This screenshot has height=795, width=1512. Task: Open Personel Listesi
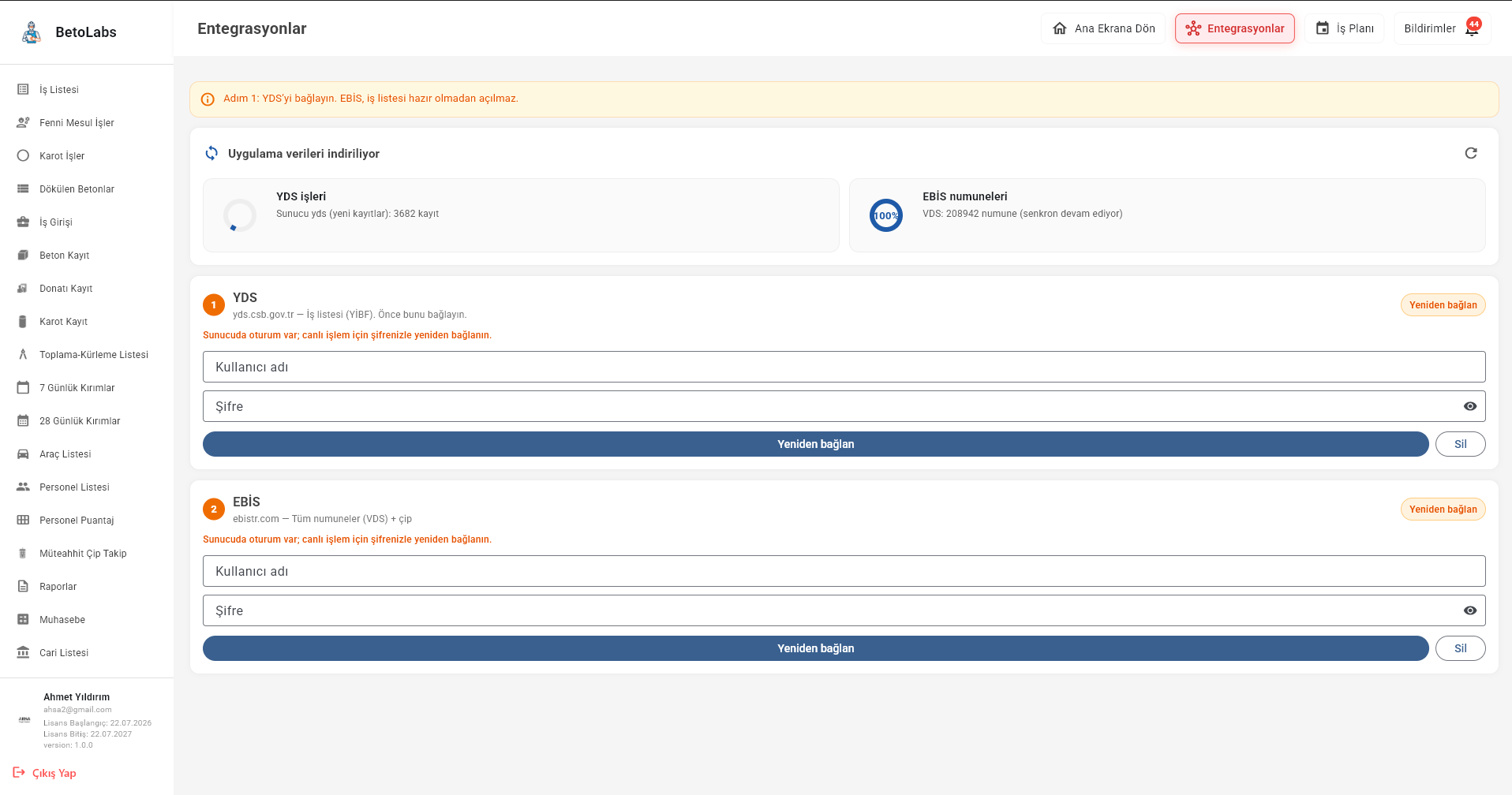click(87, 487)
